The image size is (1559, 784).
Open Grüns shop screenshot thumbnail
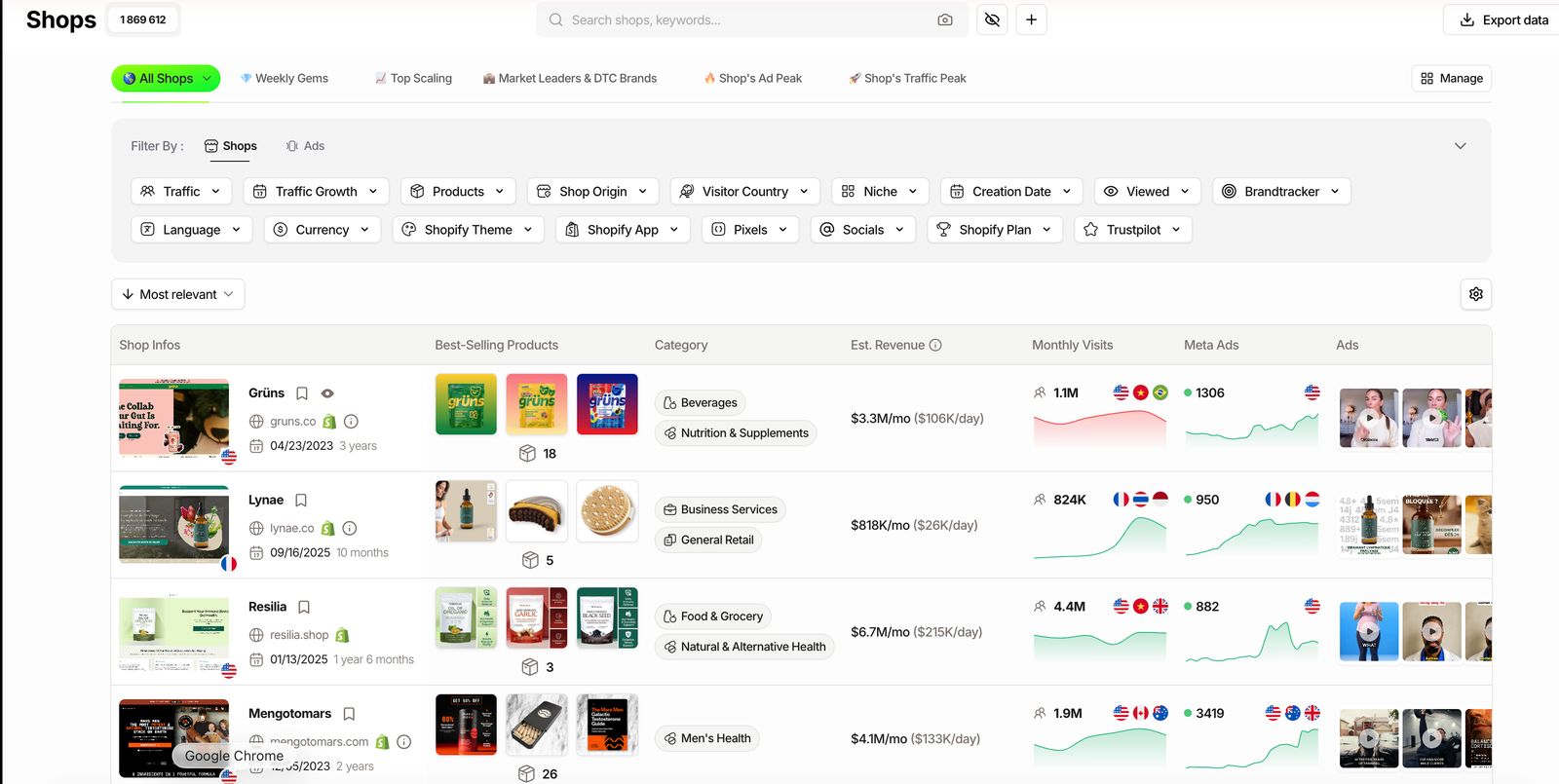[173, 418]
